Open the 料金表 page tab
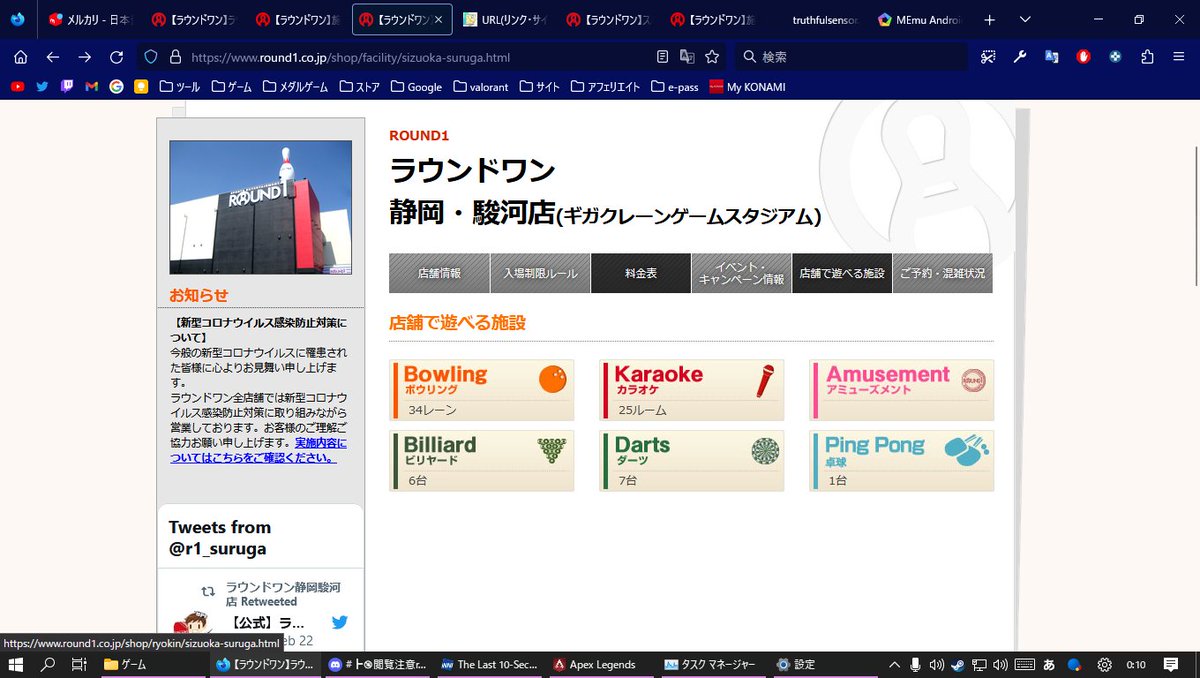 pos(641,273)
